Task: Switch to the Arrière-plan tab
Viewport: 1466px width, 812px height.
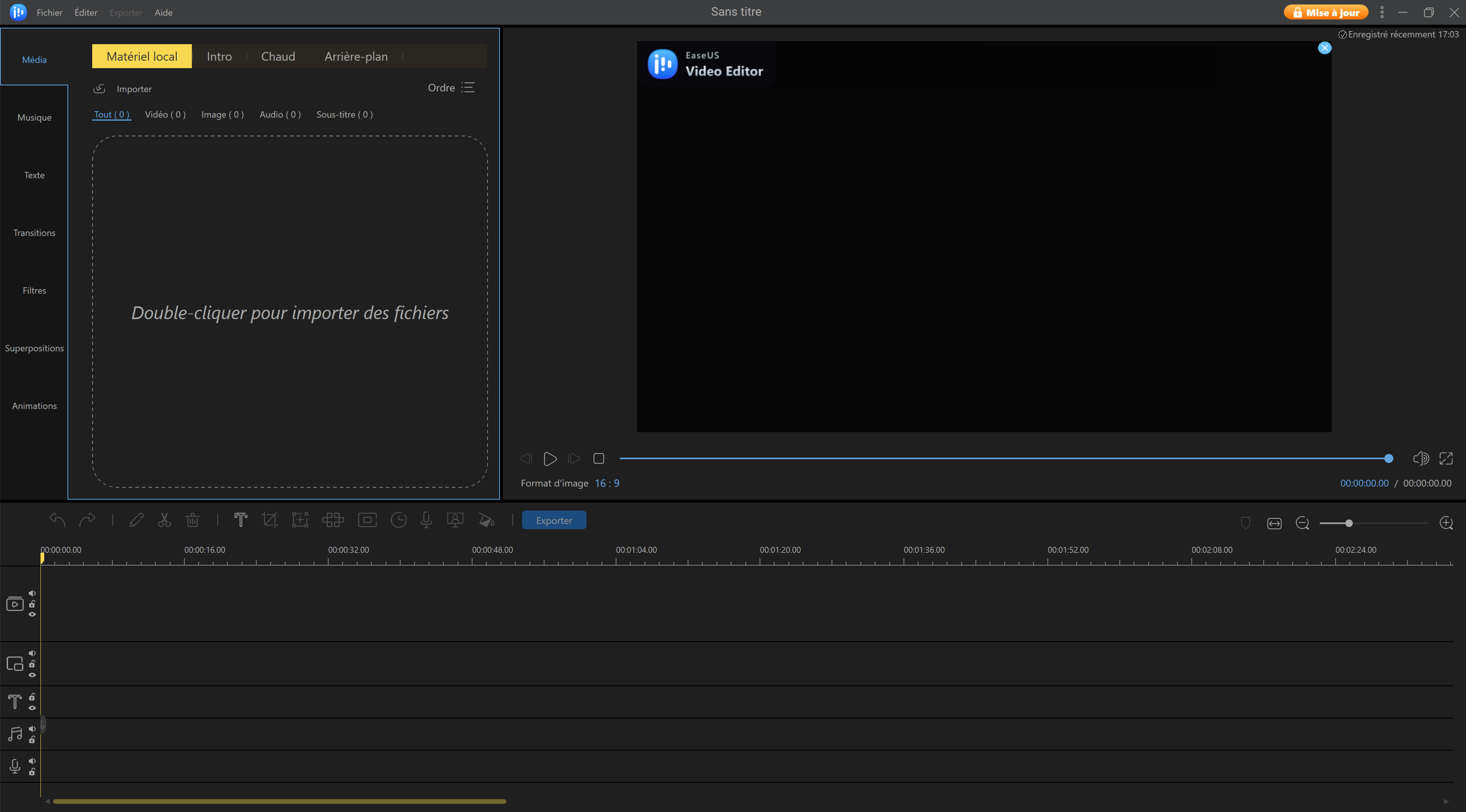Action: 356,56
